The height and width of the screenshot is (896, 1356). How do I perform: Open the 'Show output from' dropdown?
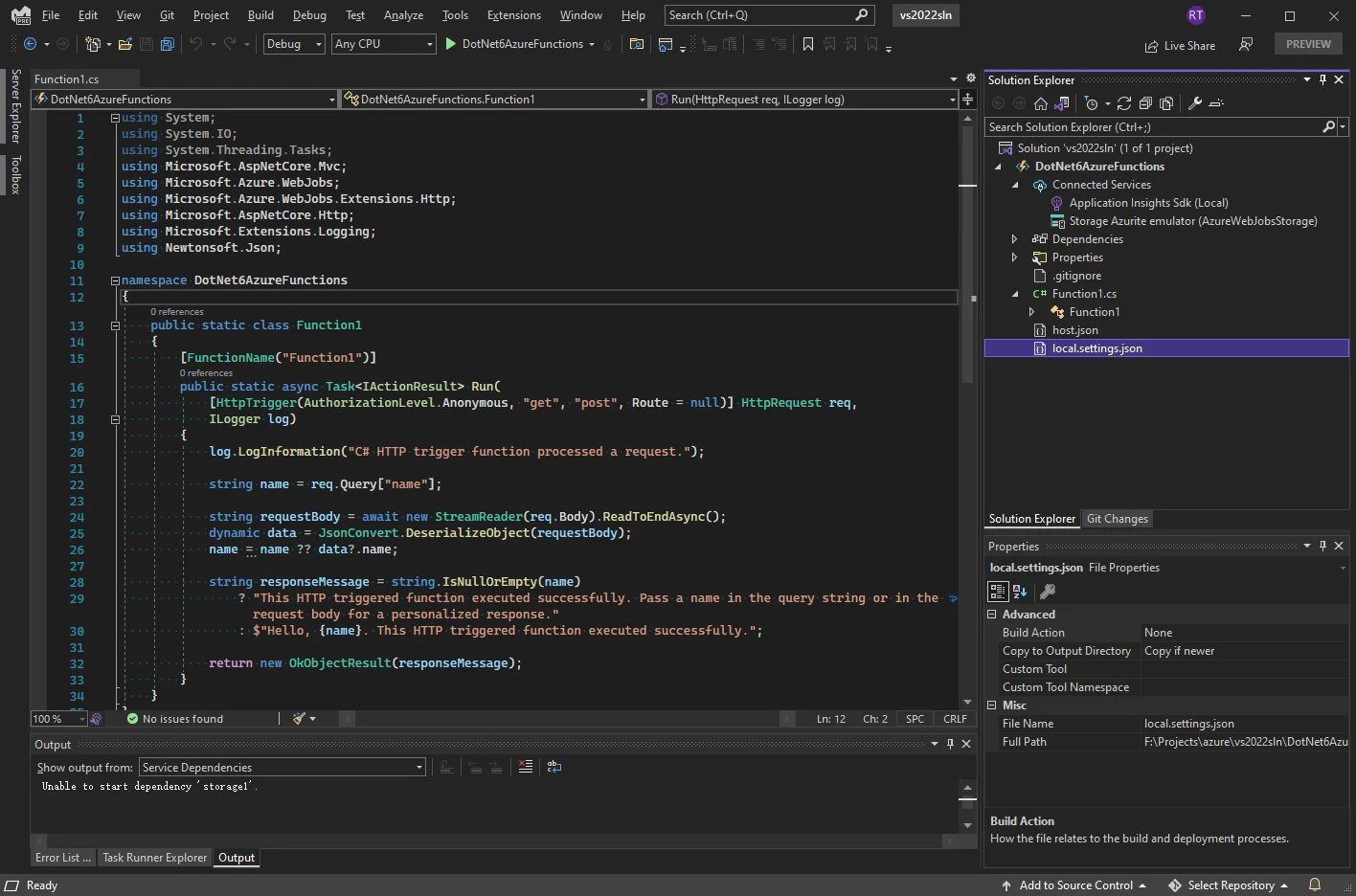coord(282,767)
